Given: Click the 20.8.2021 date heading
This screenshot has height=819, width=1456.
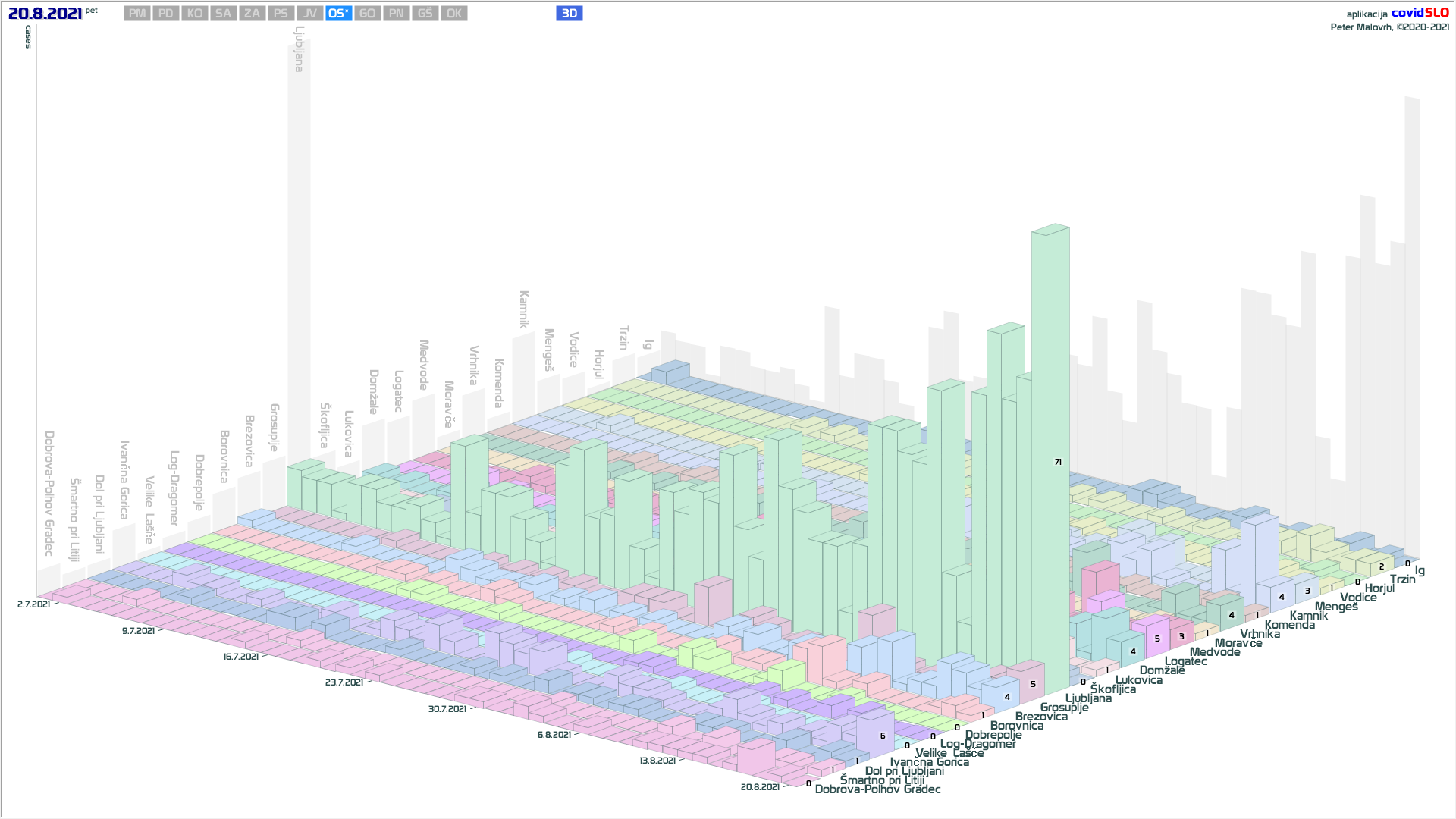Looking at the screenshot, I should [x=45, y=14].
